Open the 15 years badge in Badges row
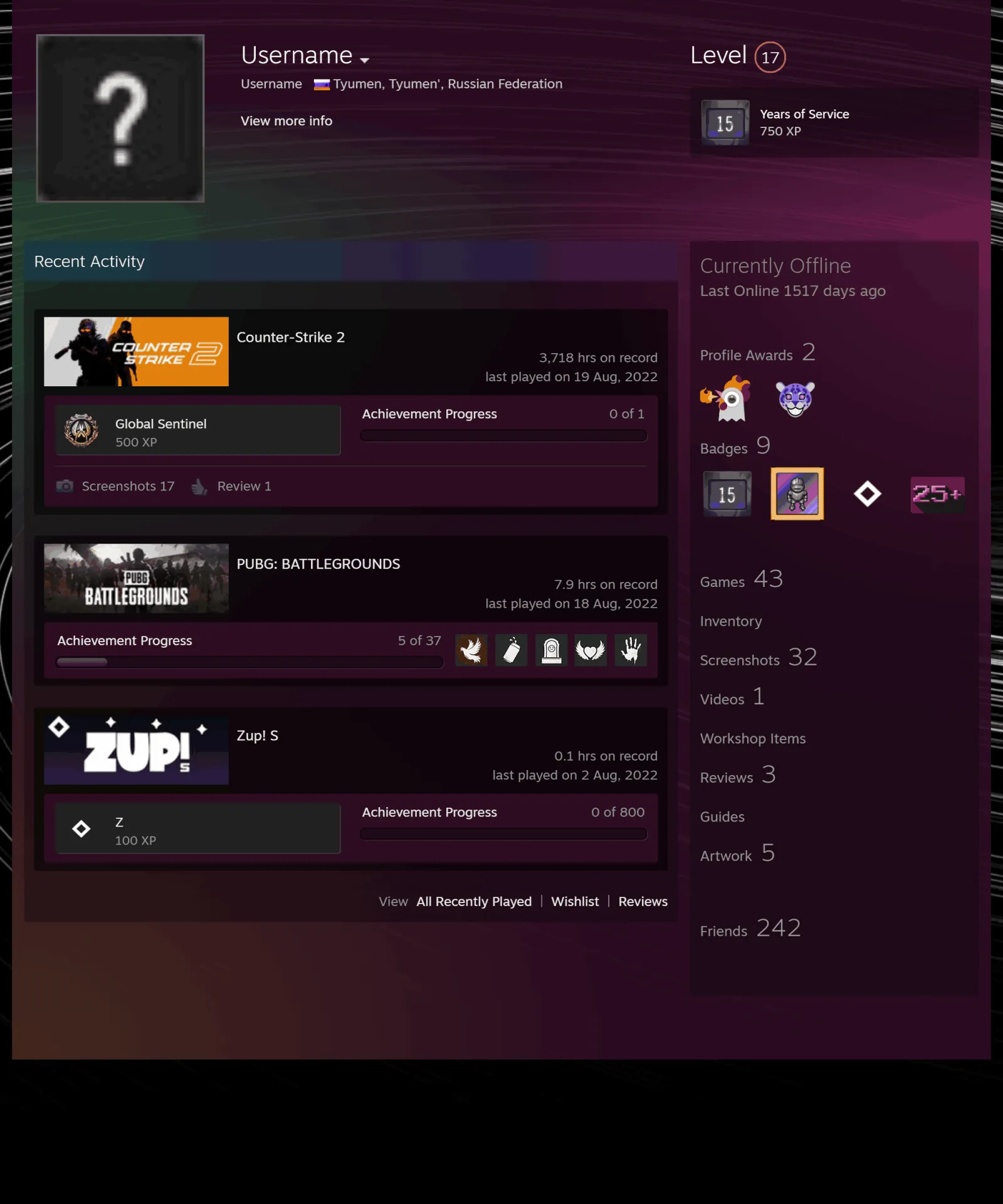This screenshot has width=1003, height=1204. [727, 494]
